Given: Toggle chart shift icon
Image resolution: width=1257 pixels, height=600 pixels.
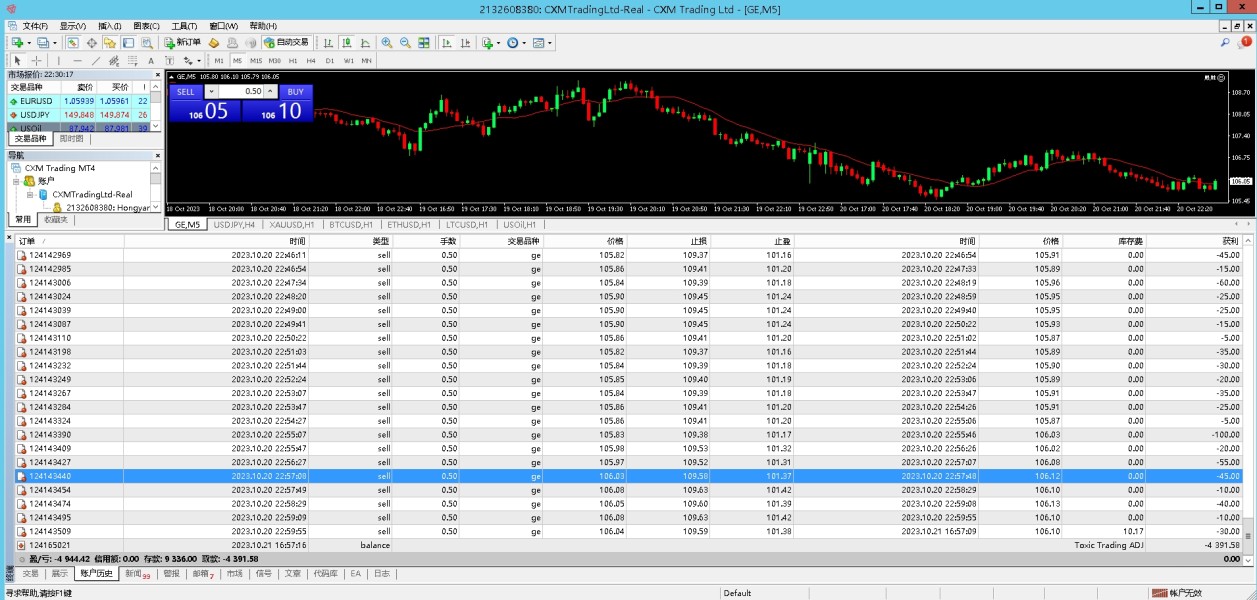Looking at the screenshot, I should pos(465,43).
